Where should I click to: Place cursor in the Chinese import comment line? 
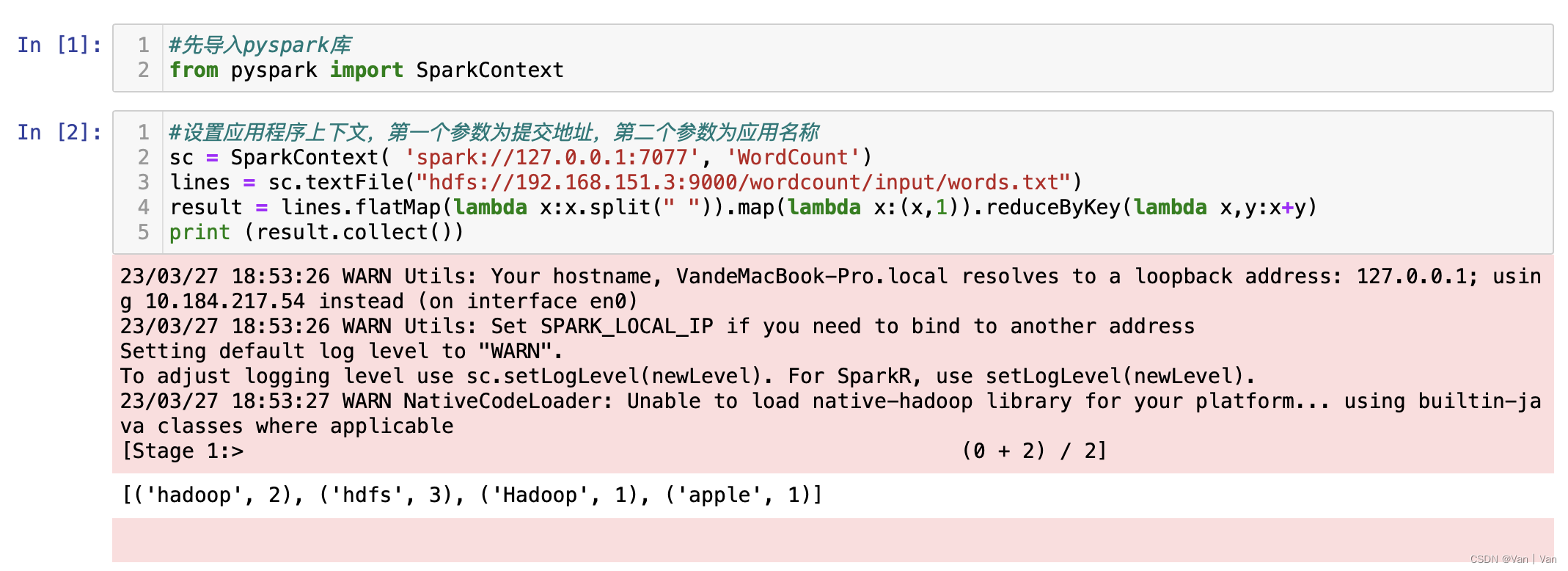(x=260, y=46)
